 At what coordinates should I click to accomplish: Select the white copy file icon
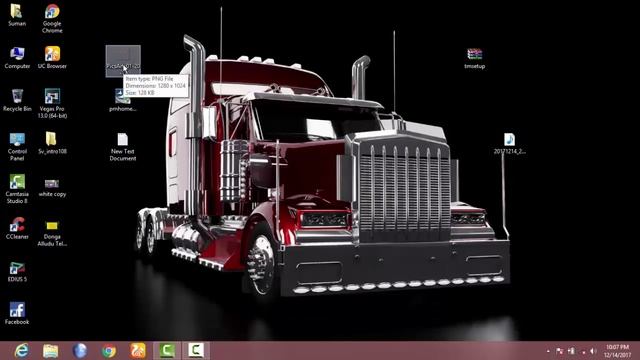(52, 187)
